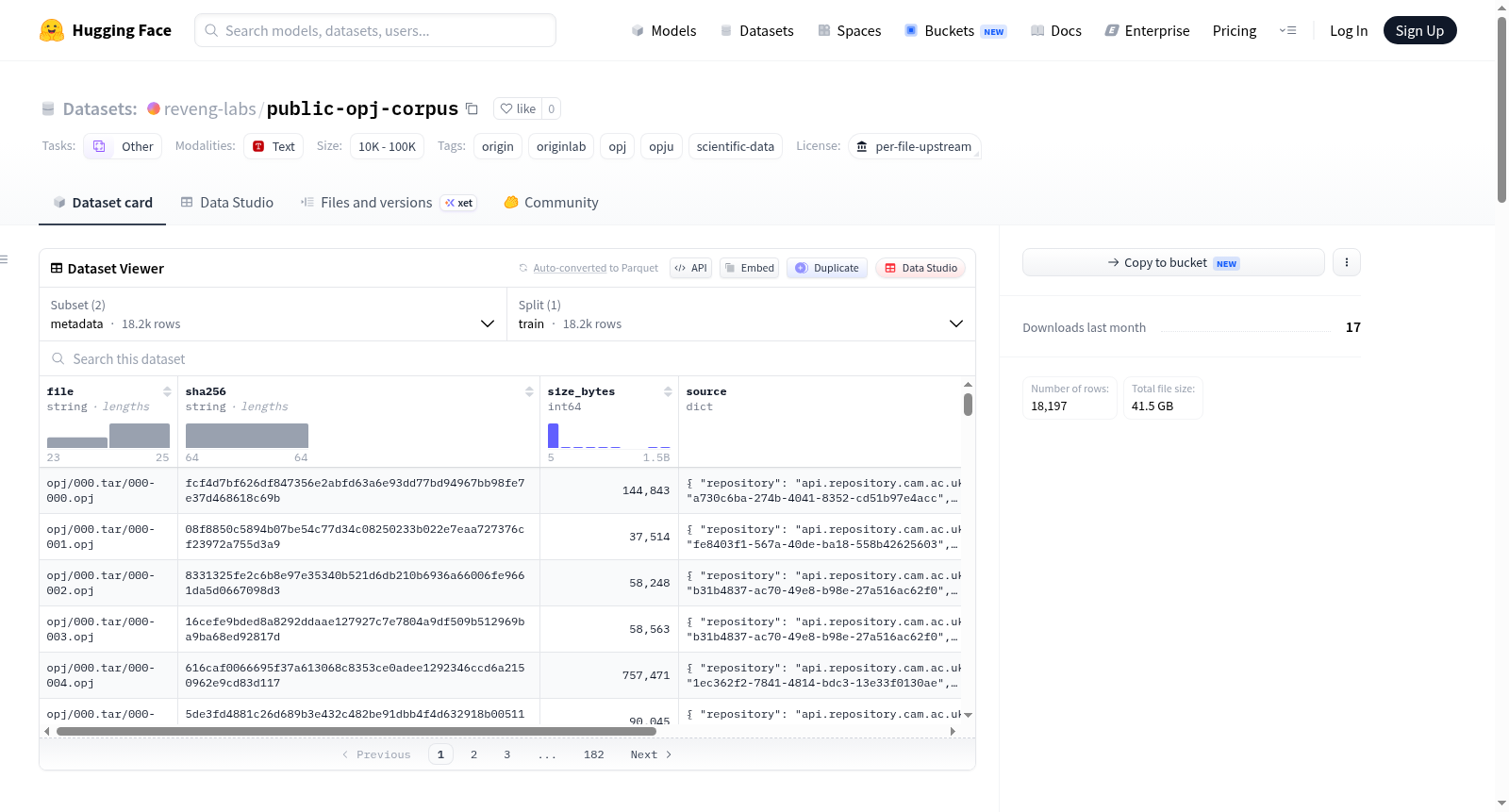Select the Dataset card tab
The height and width of the screenshot is (812, 1509).
[x=103, y=202]
